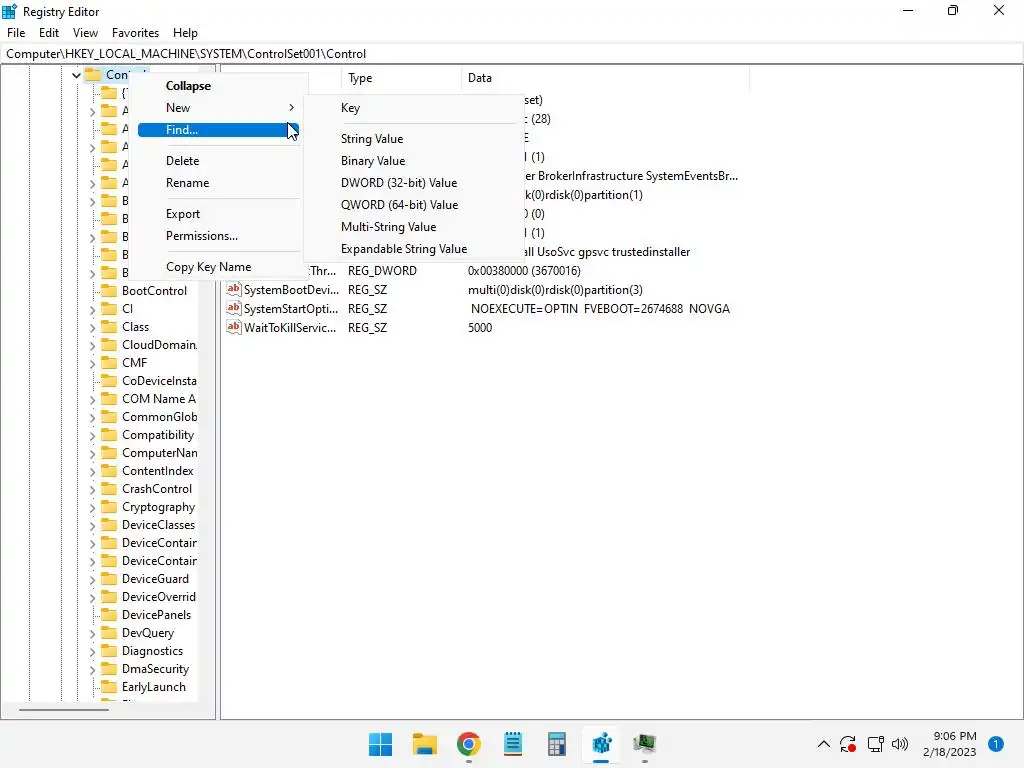Open the New submenu entry
Viewport: 1024px width, 768px height.
218,108
